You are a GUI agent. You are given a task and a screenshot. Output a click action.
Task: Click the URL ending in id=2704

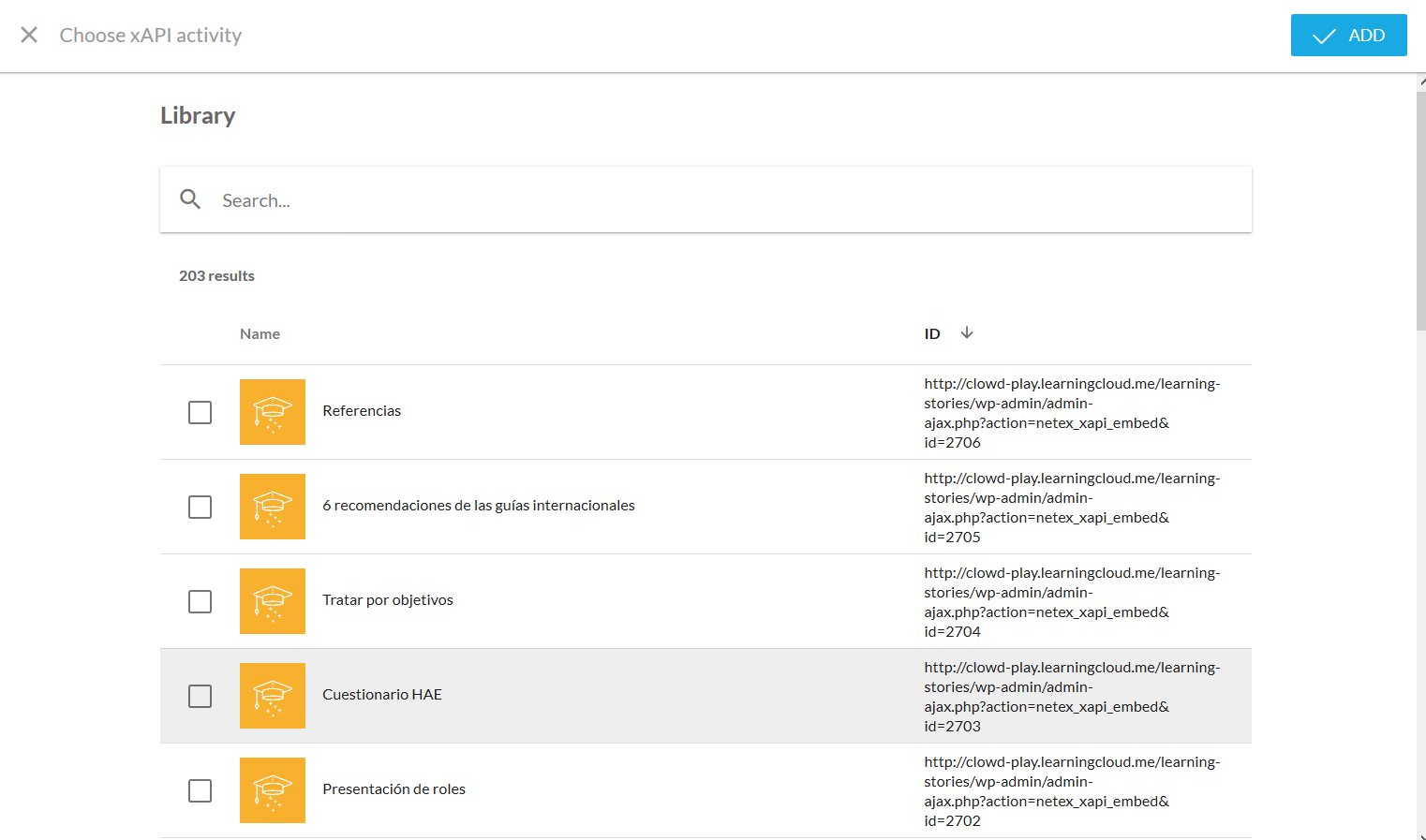click(x=1072, y=602)
